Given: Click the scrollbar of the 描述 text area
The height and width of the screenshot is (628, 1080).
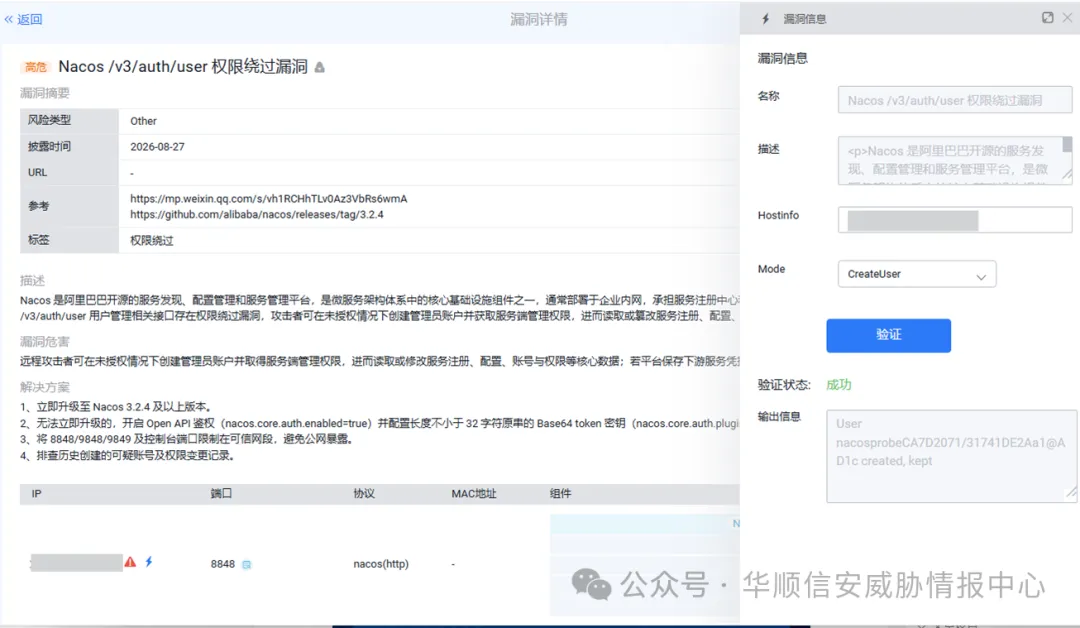Looking at the screenshot, I should pyautogui.click(x=1067, y=145).
